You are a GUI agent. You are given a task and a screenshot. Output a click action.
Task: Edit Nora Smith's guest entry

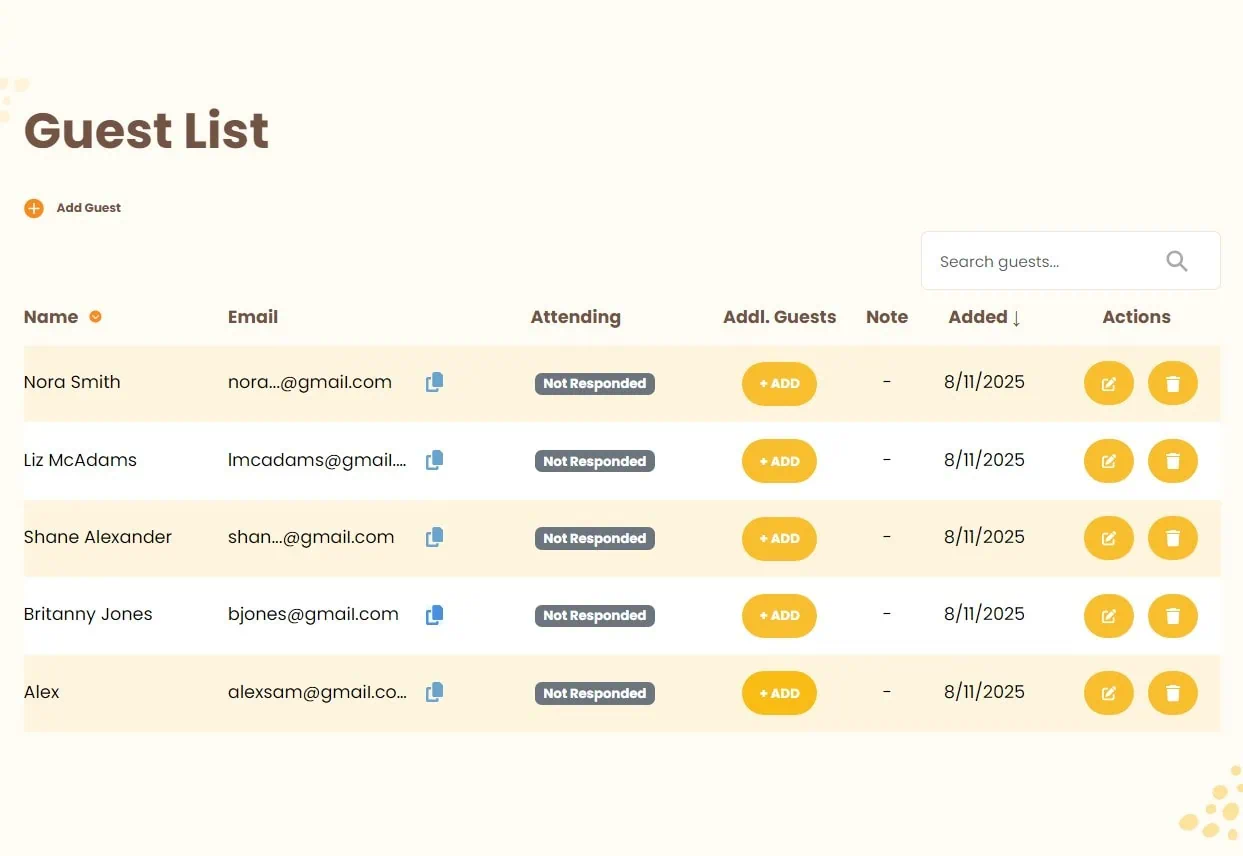point(1108,383)
